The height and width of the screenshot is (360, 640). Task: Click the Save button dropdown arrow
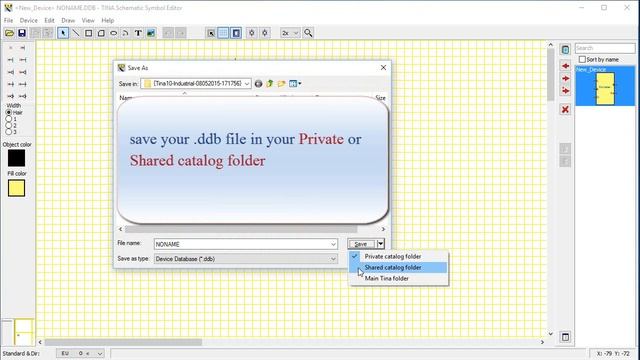[380, 244]
